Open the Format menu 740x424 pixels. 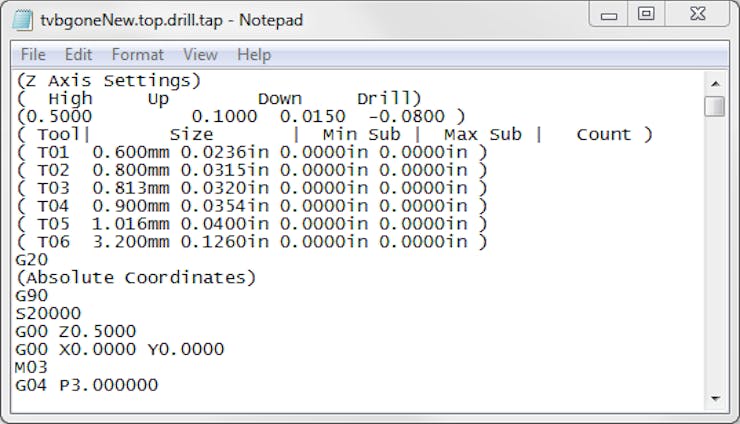click(137, 55)
